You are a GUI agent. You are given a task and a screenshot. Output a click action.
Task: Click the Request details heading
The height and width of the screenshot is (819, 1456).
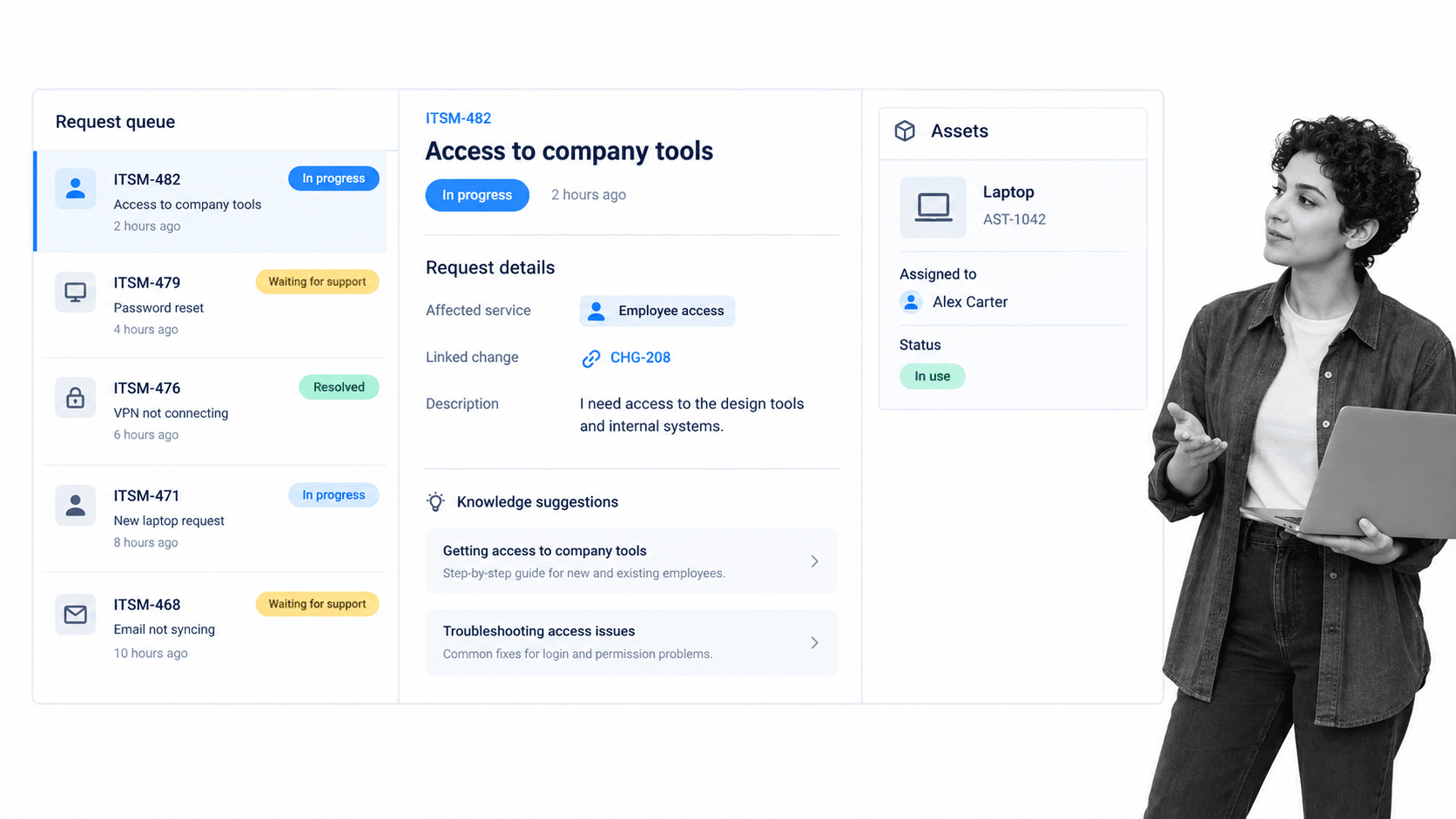click(490, 268)
